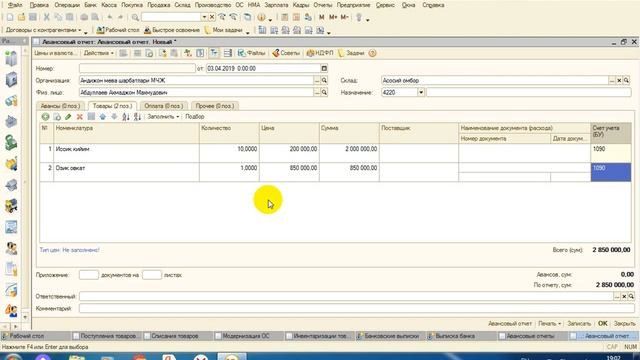Viewport: 640px width, 360px height.
Task: Open the Банк menu
Action: (90, 5)
